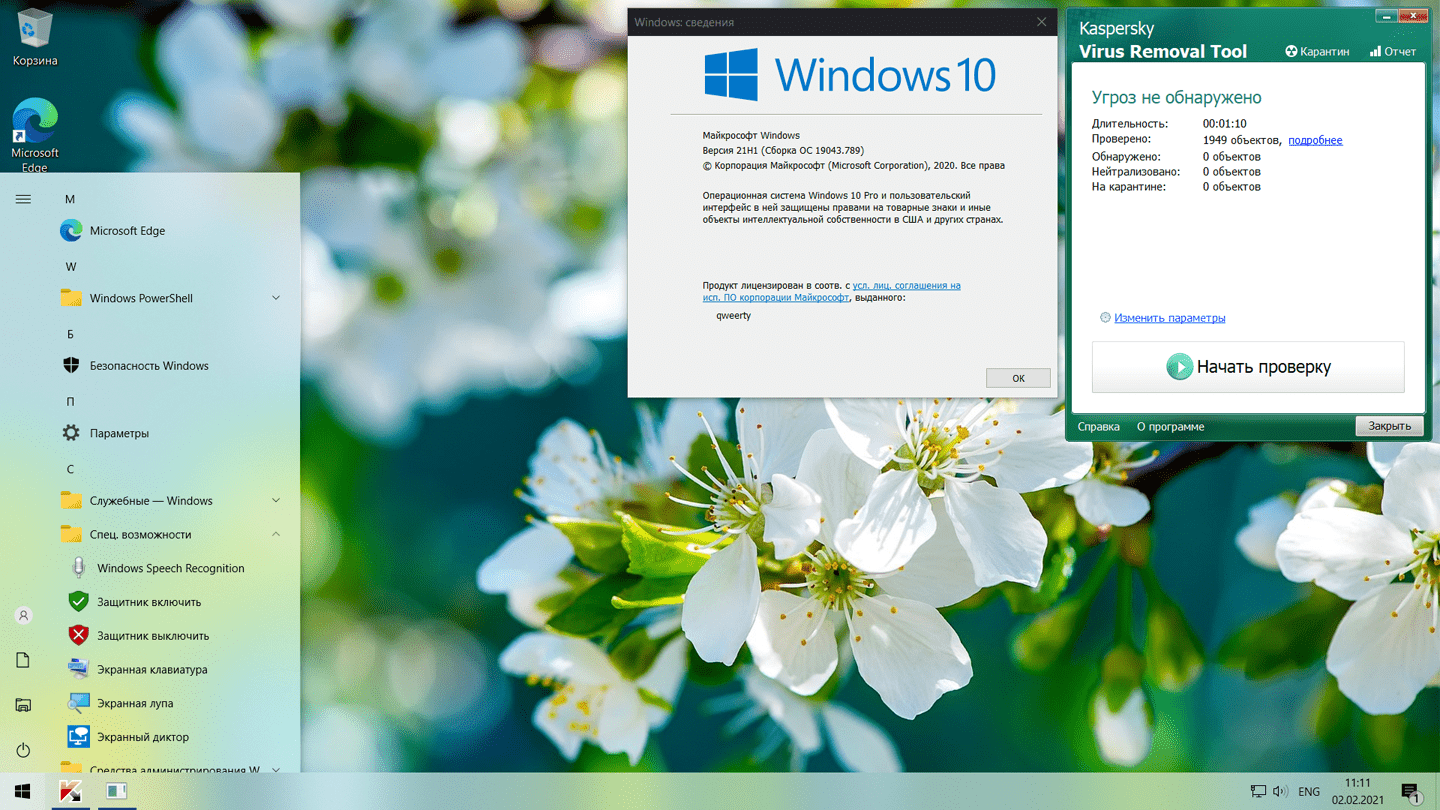Open Отчет report in Kaspersky header
Screen dimensions: 1440x810
(1393, 51)
